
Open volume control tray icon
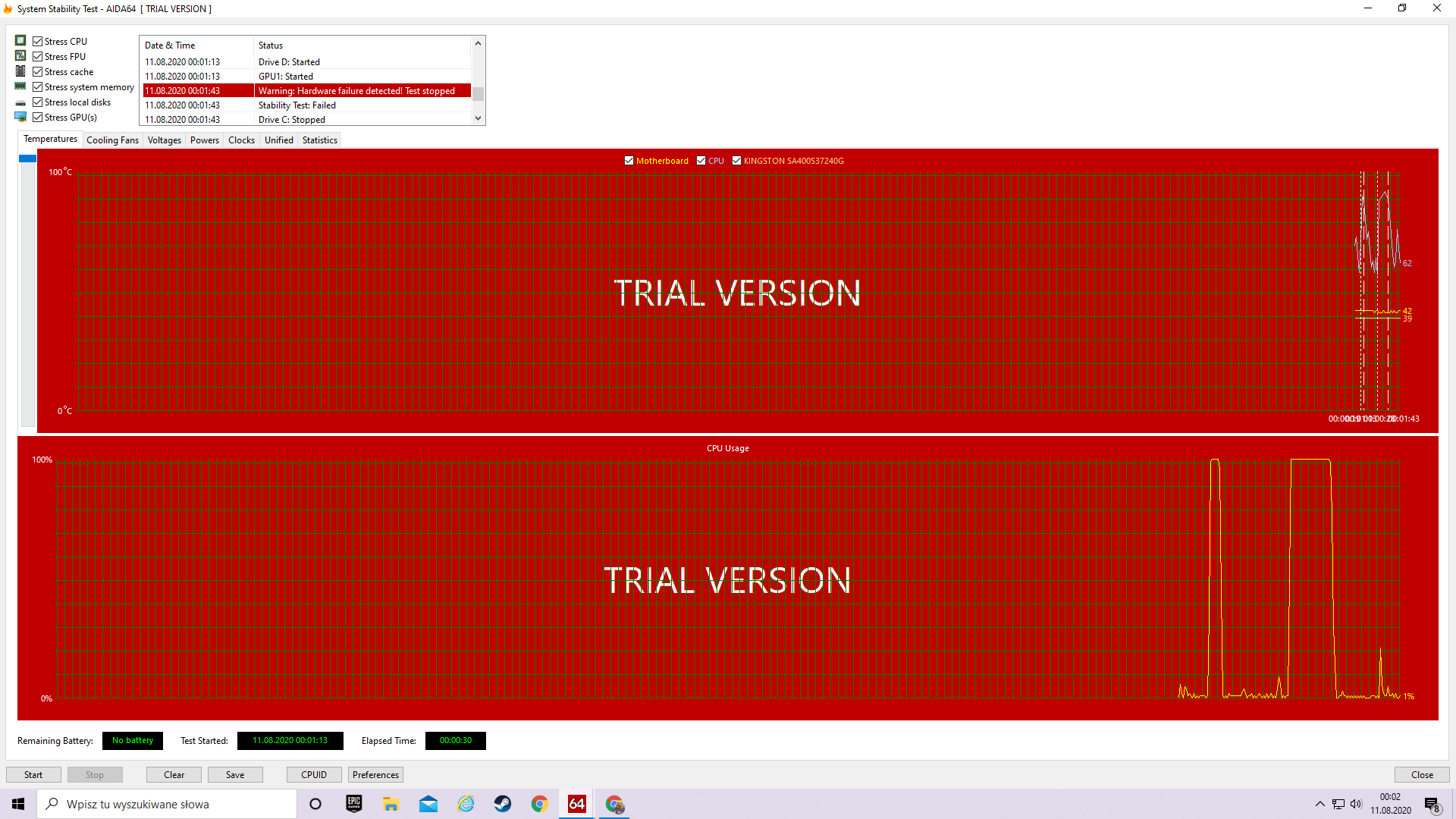point(1356,804)
